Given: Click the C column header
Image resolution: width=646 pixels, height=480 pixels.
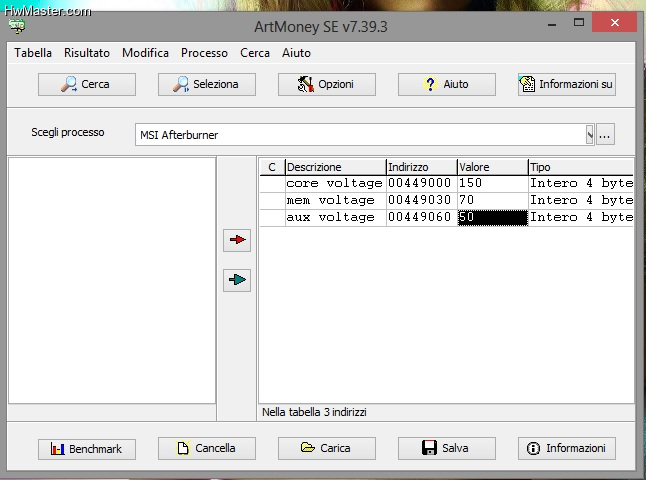Looking at the screenshot, I should click(272, 167).
